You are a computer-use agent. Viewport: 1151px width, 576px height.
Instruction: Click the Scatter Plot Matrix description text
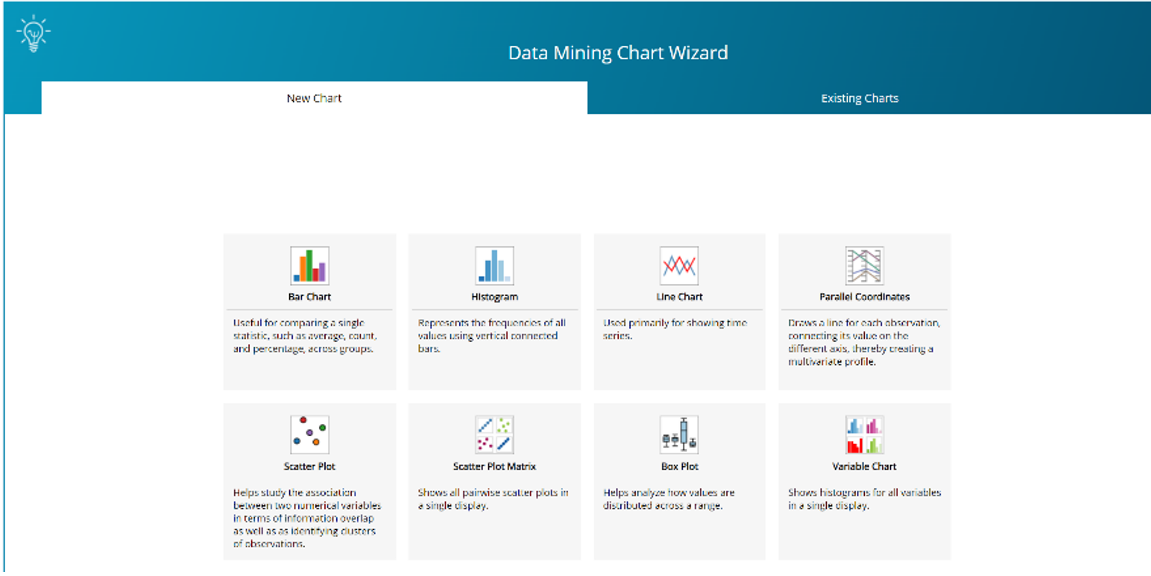tap(494, 498)
